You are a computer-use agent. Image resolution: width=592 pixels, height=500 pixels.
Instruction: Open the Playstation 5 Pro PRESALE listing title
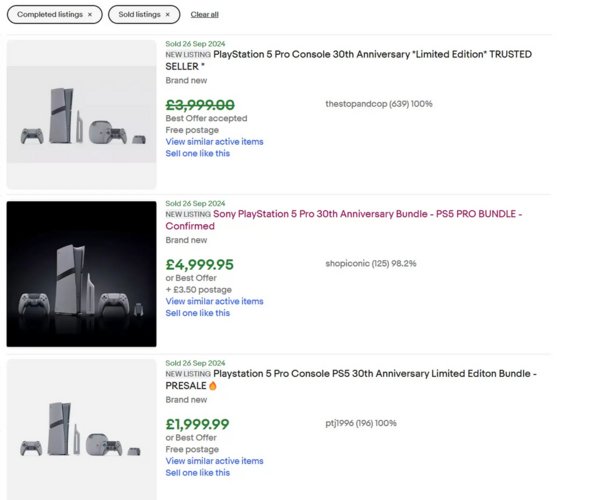(x=351, y=380)
